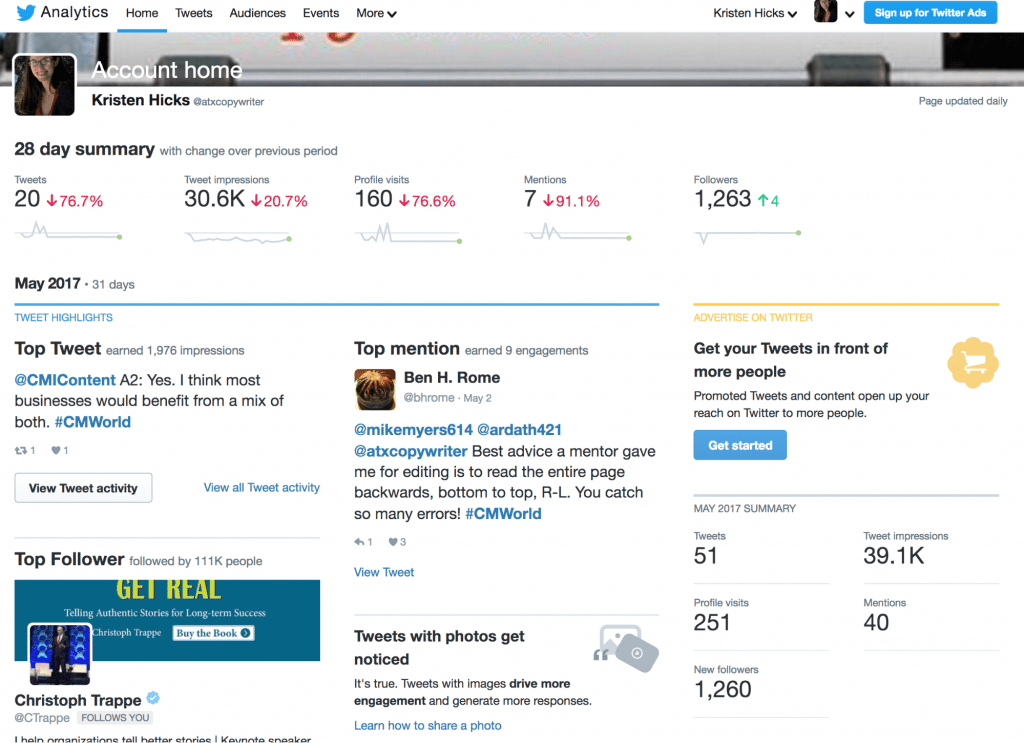The height and width of the screenshot is (743, 1024).
Task: Open the View Tweet link
Action: [384, 572]
